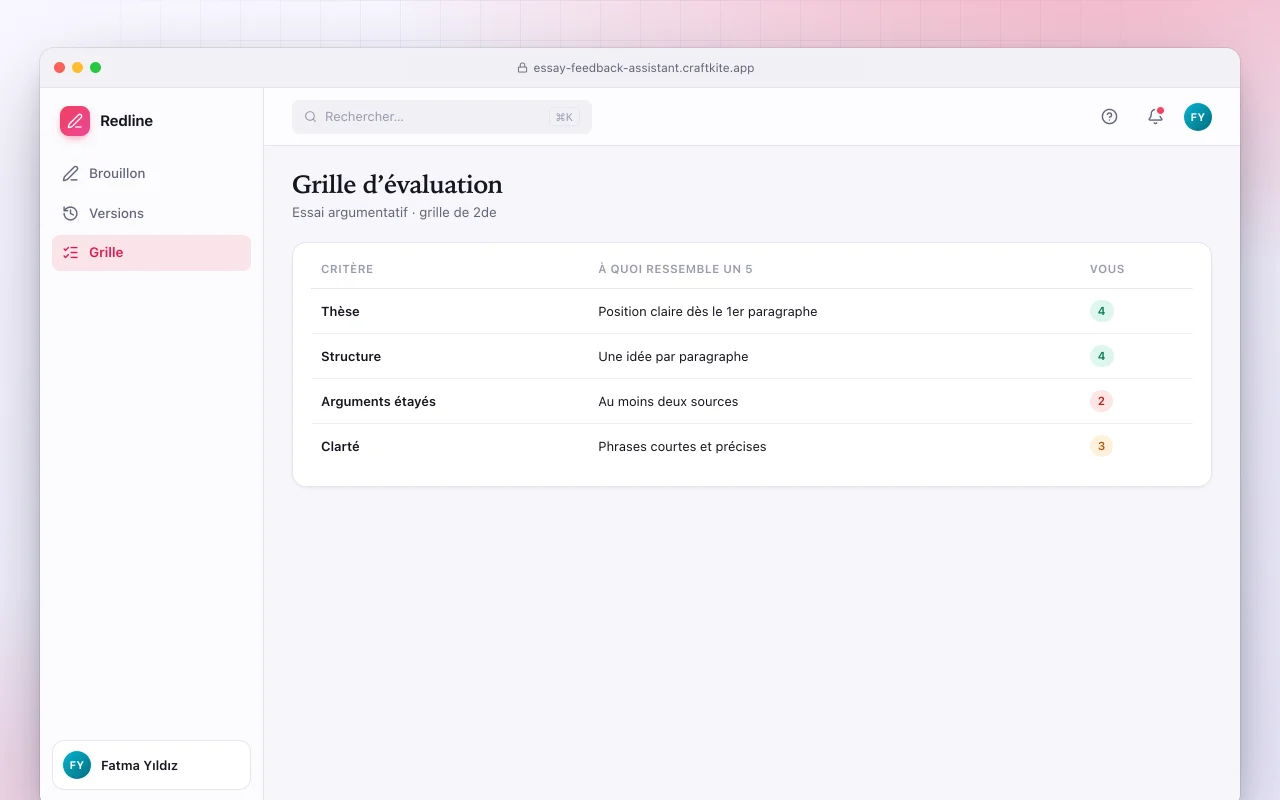Click "Une idée par paragraphe" text
Screen dimensions: 1280x800
(673, 356)
